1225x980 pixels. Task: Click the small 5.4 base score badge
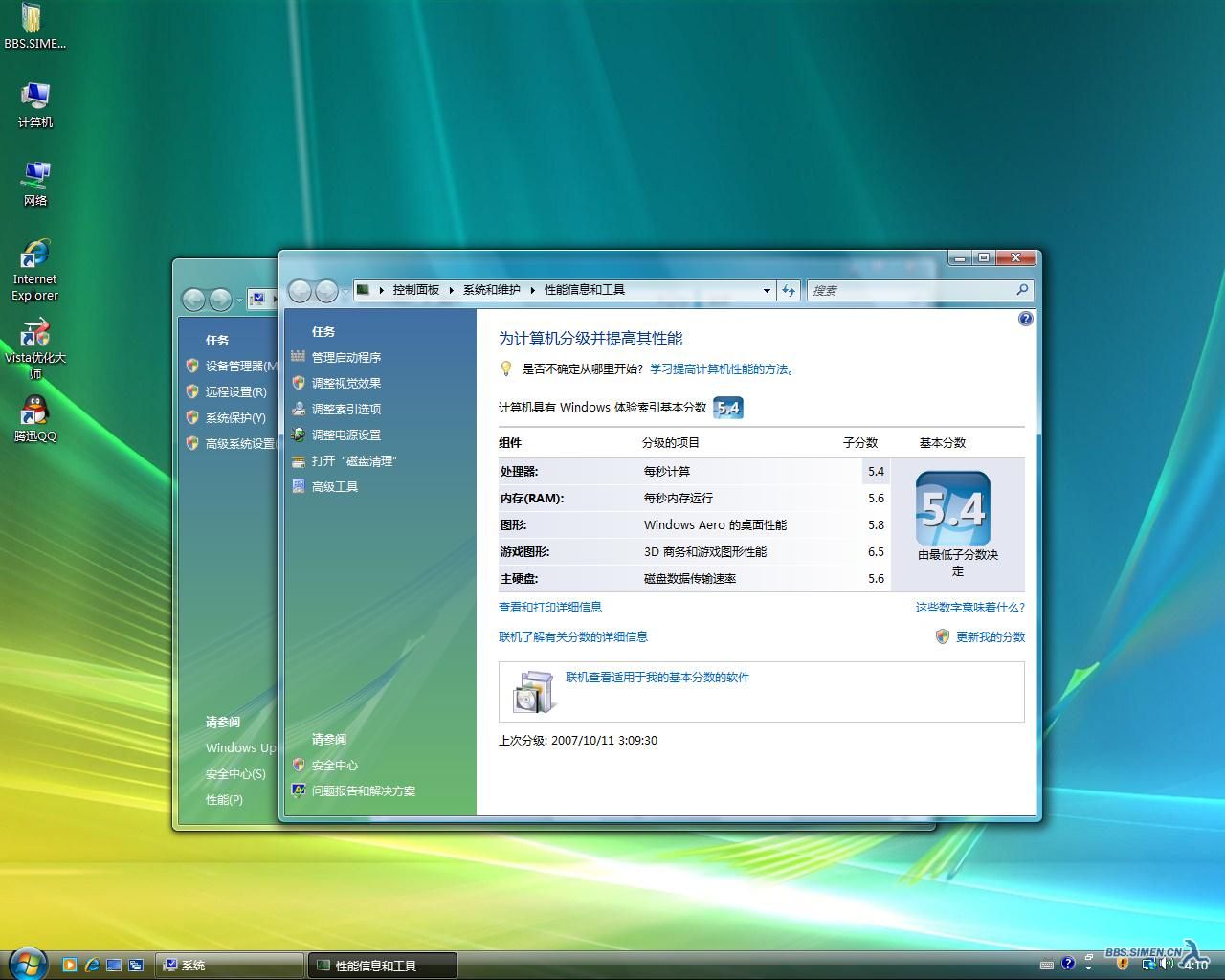tap(728, 408)
